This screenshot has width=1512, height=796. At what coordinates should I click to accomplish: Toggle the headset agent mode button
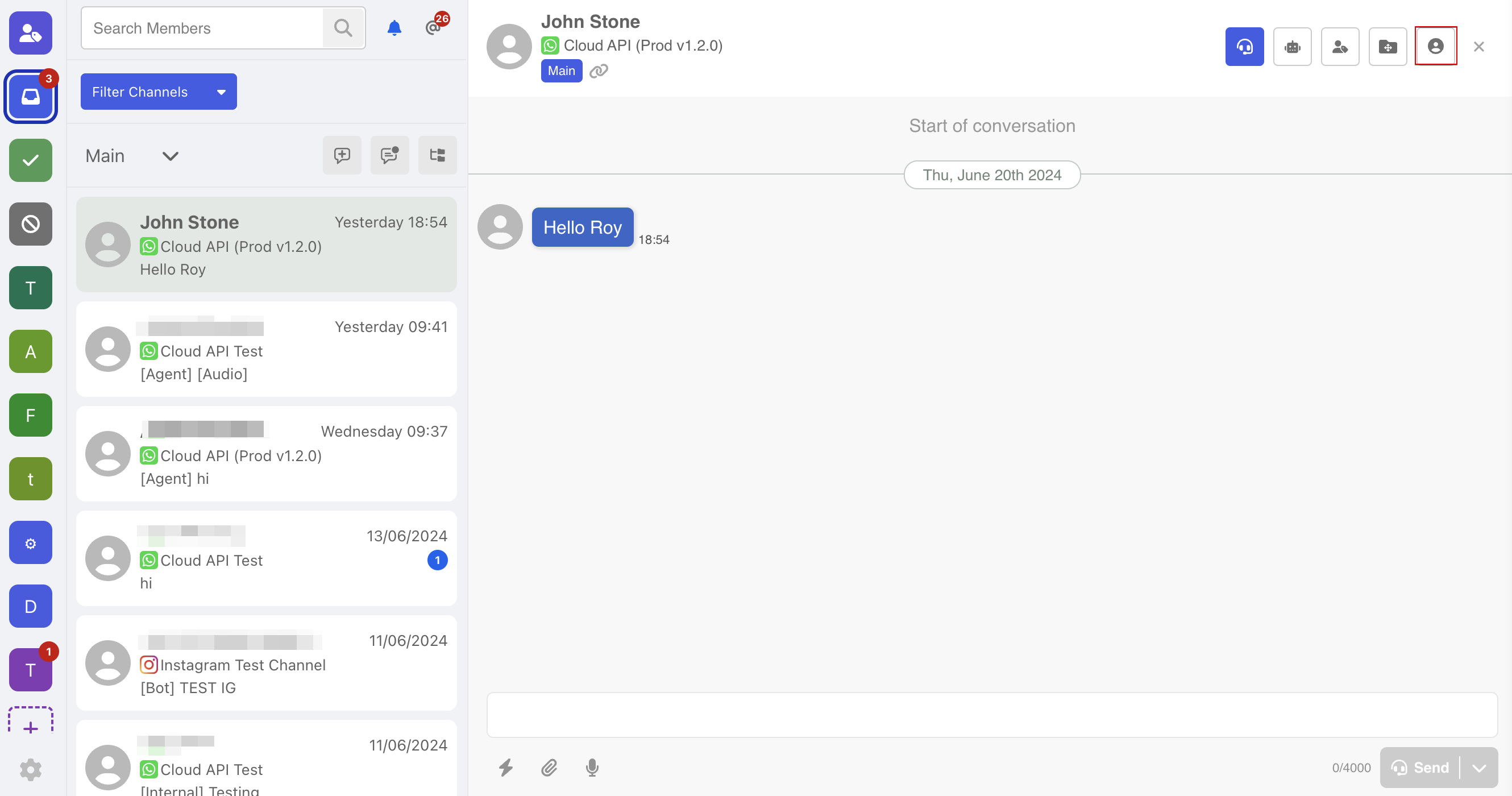[x=1244, y=47]
